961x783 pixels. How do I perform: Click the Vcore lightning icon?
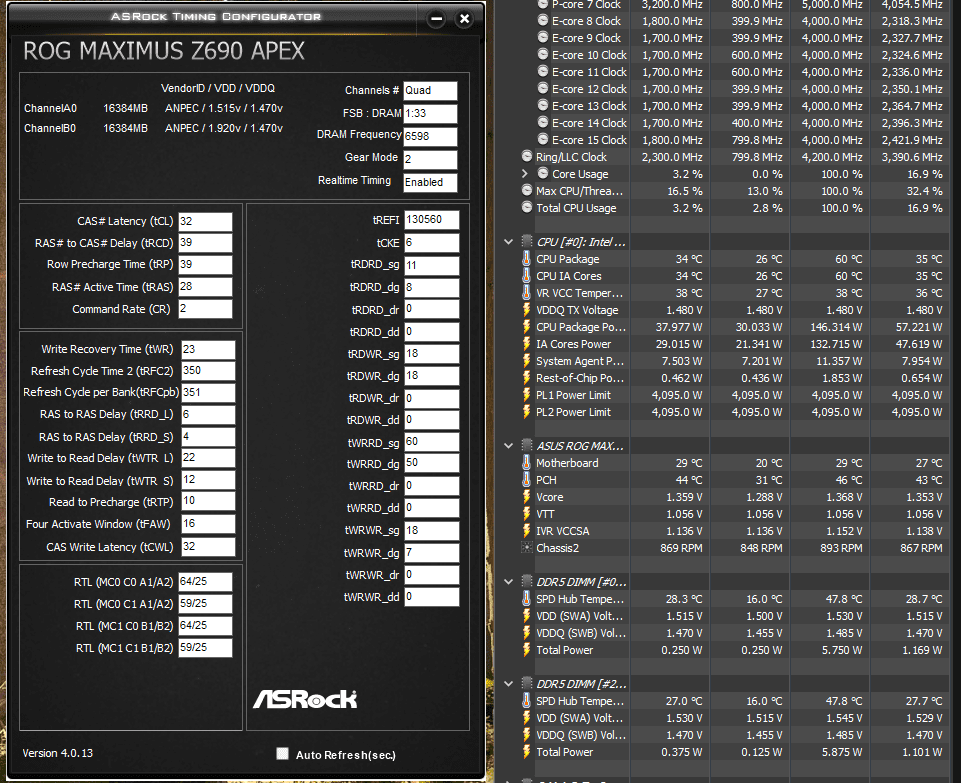coord(526,497)
